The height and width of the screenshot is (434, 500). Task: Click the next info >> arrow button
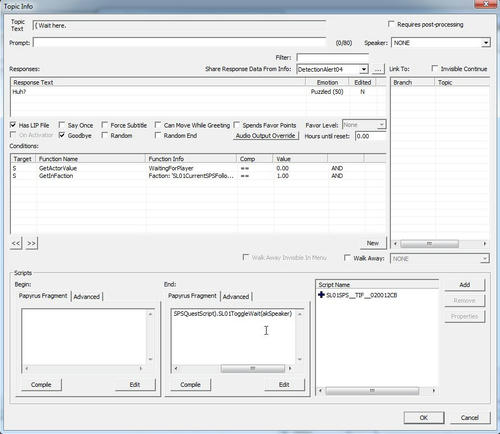pos(31,243)
